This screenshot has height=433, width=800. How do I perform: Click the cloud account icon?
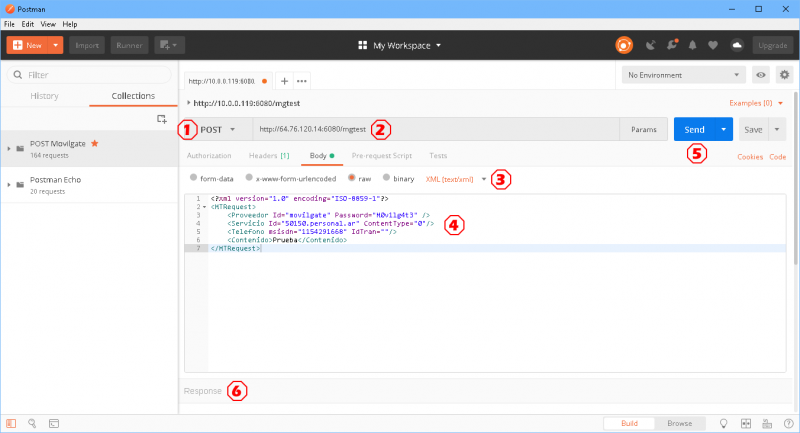[737, 45]
